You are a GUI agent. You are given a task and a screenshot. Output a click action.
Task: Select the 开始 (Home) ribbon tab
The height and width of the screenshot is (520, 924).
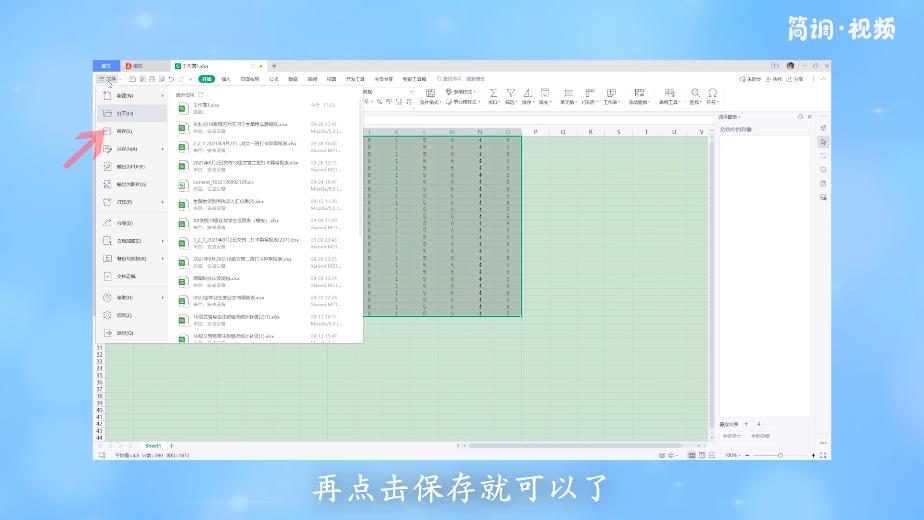pyautogui.click(x=206, y=78)
